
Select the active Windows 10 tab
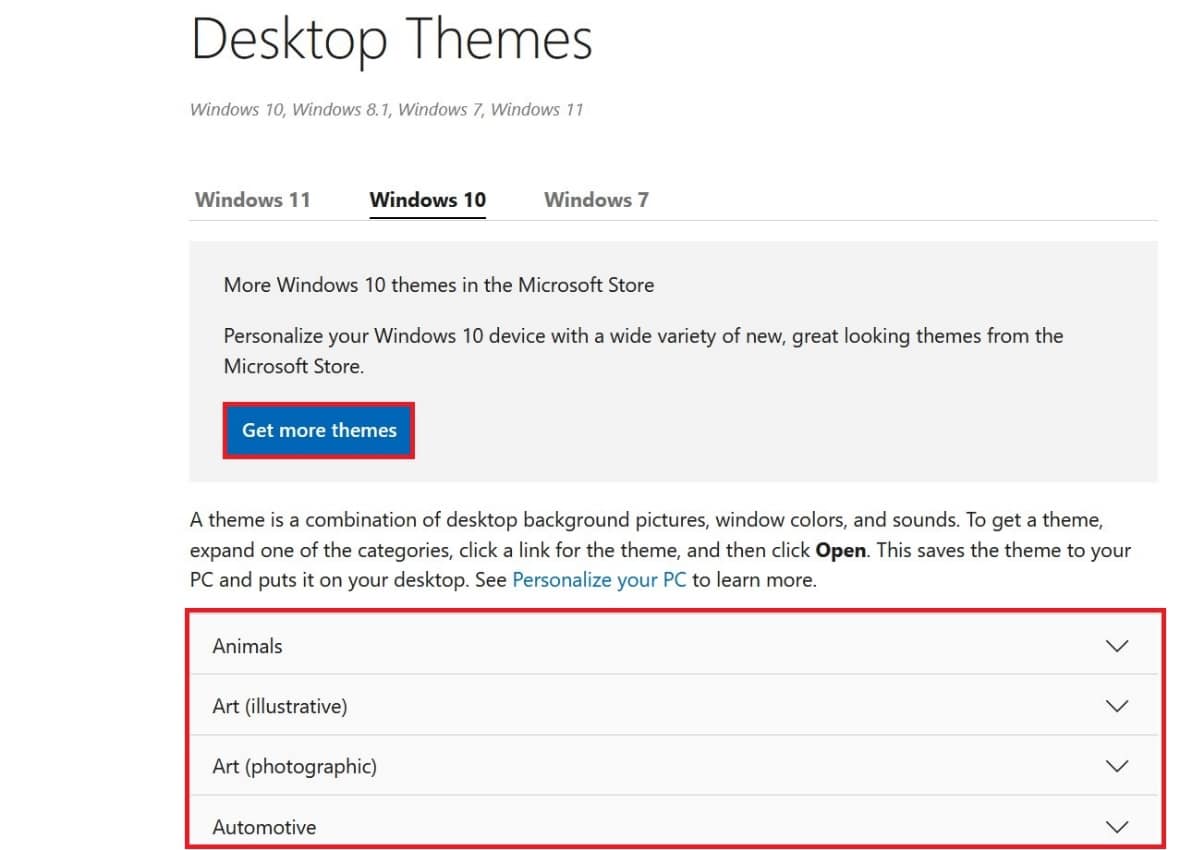[x=427, y=199]
